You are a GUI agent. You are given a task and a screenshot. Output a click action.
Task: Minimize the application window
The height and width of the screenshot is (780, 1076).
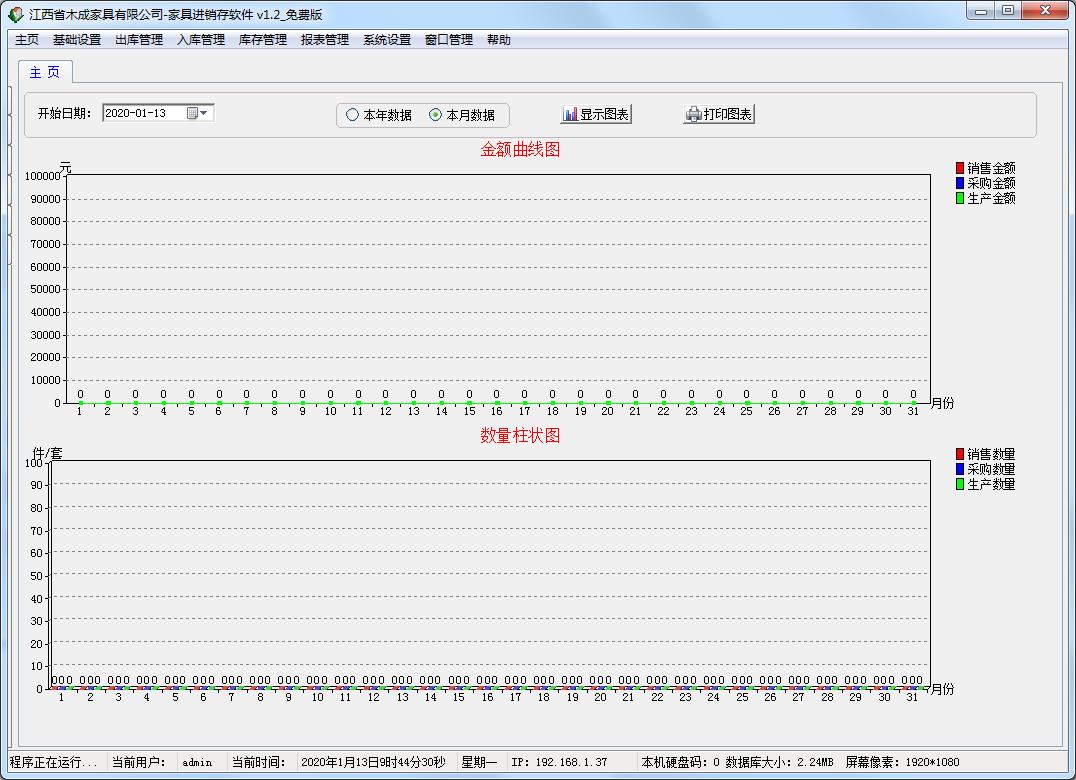(981, 11)
